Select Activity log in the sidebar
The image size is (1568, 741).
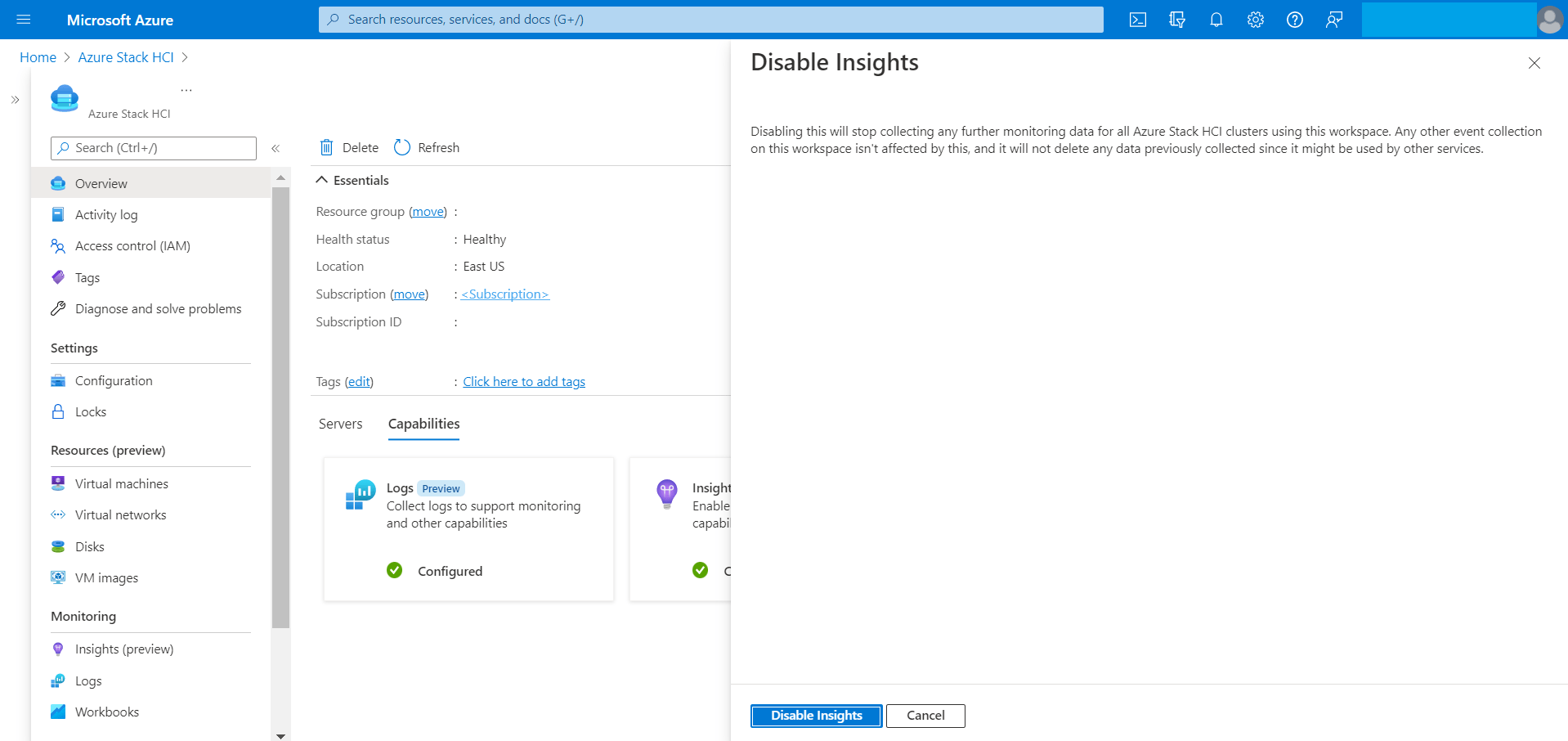[x=105, y=214]
